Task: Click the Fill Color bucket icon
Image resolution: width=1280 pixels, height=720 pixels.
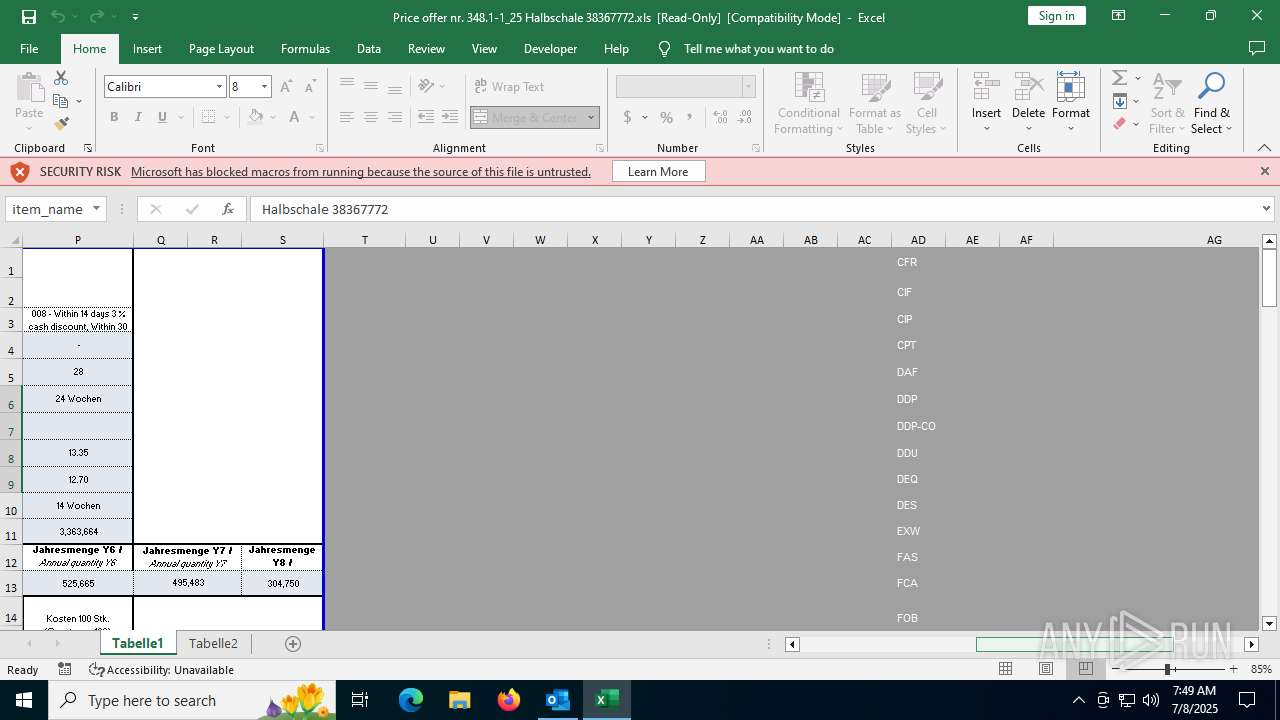Action: coord(256,117)
